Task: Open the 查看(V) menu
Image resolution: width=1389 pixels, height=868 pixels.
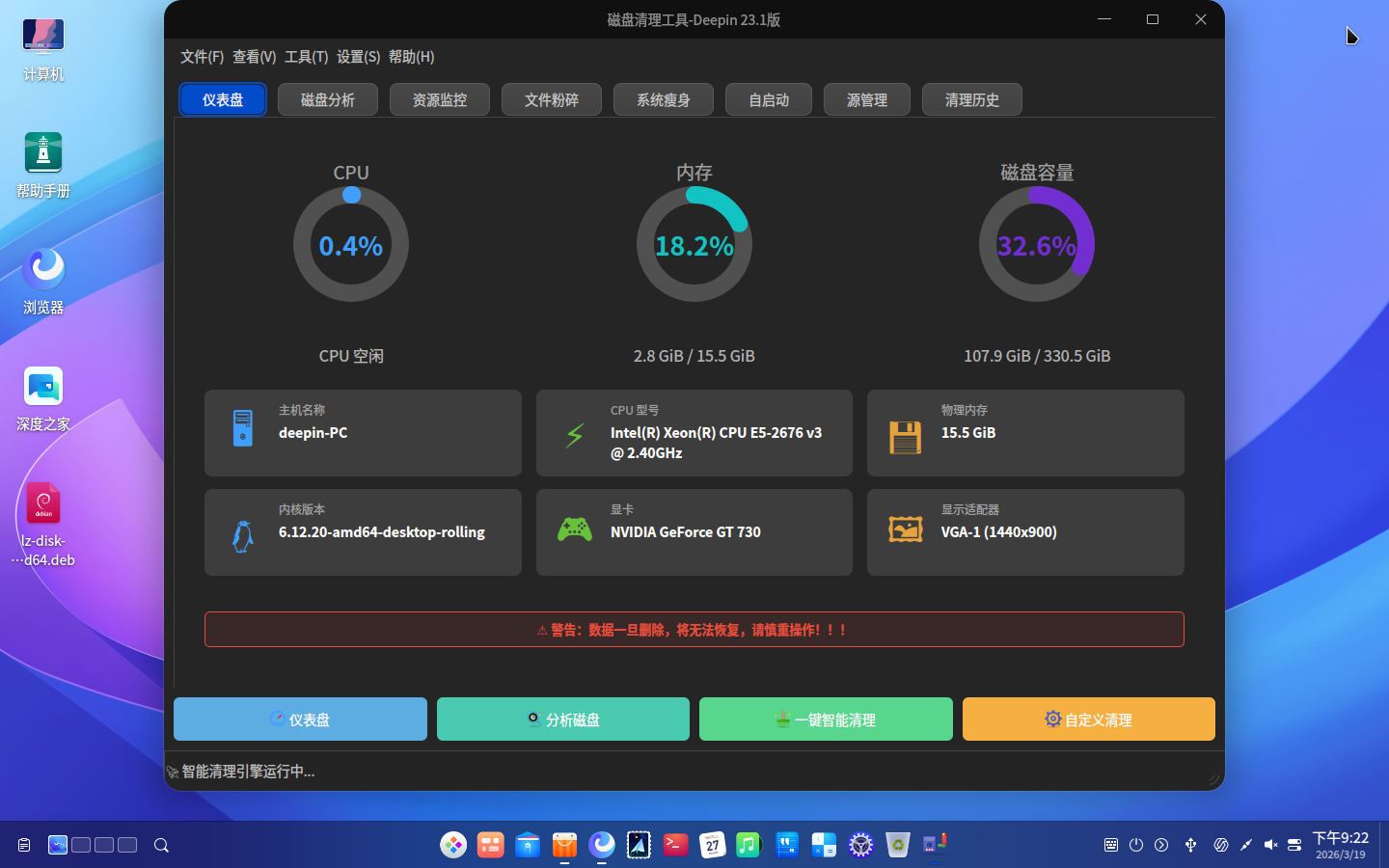Action: click(x=255, y=57)
